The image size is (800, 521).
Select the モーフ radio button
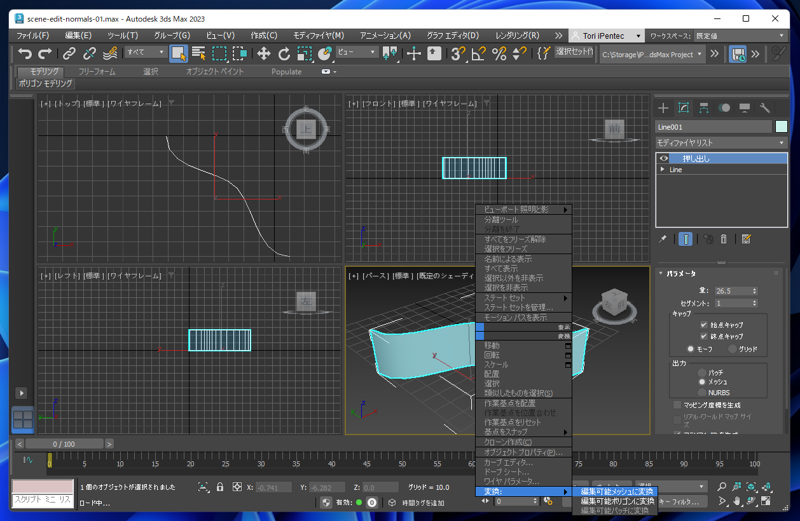point(690,349)
